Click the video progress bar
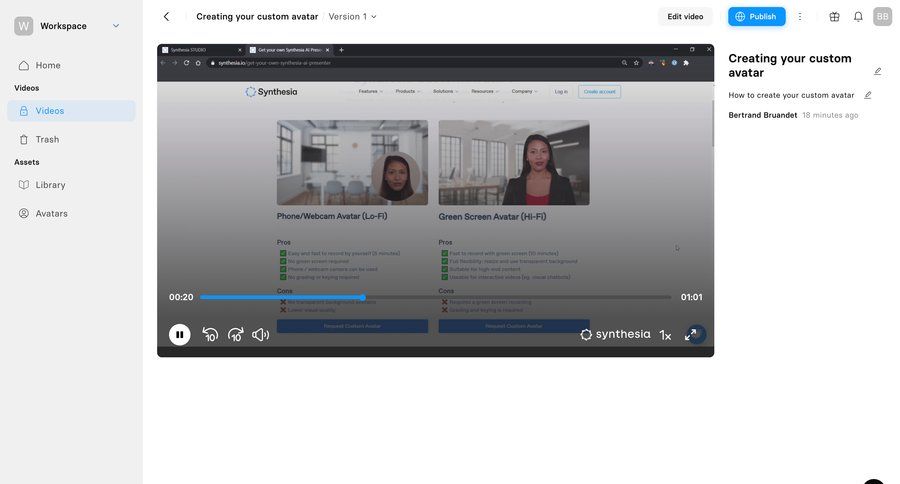 [435, 297]
